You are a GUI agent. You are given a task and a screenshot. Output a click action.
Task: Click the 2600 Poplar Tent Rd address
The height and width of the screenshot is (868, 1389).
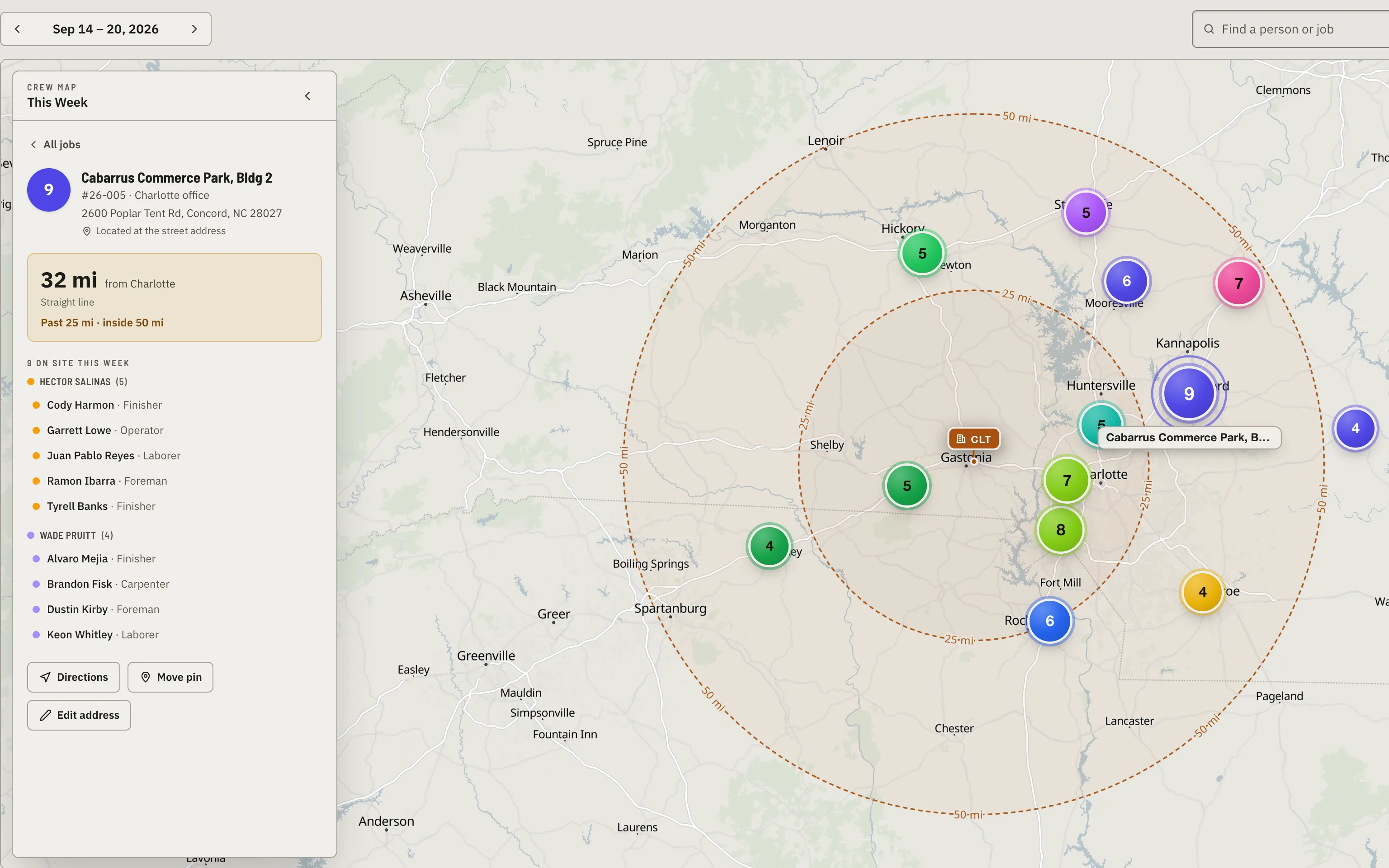(x=181, y=213)
